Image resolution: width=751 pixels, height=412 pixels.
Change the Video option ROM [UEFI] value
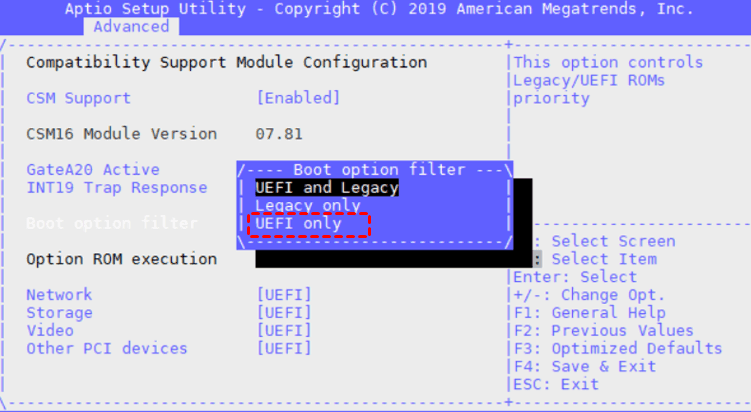[284, 330]
